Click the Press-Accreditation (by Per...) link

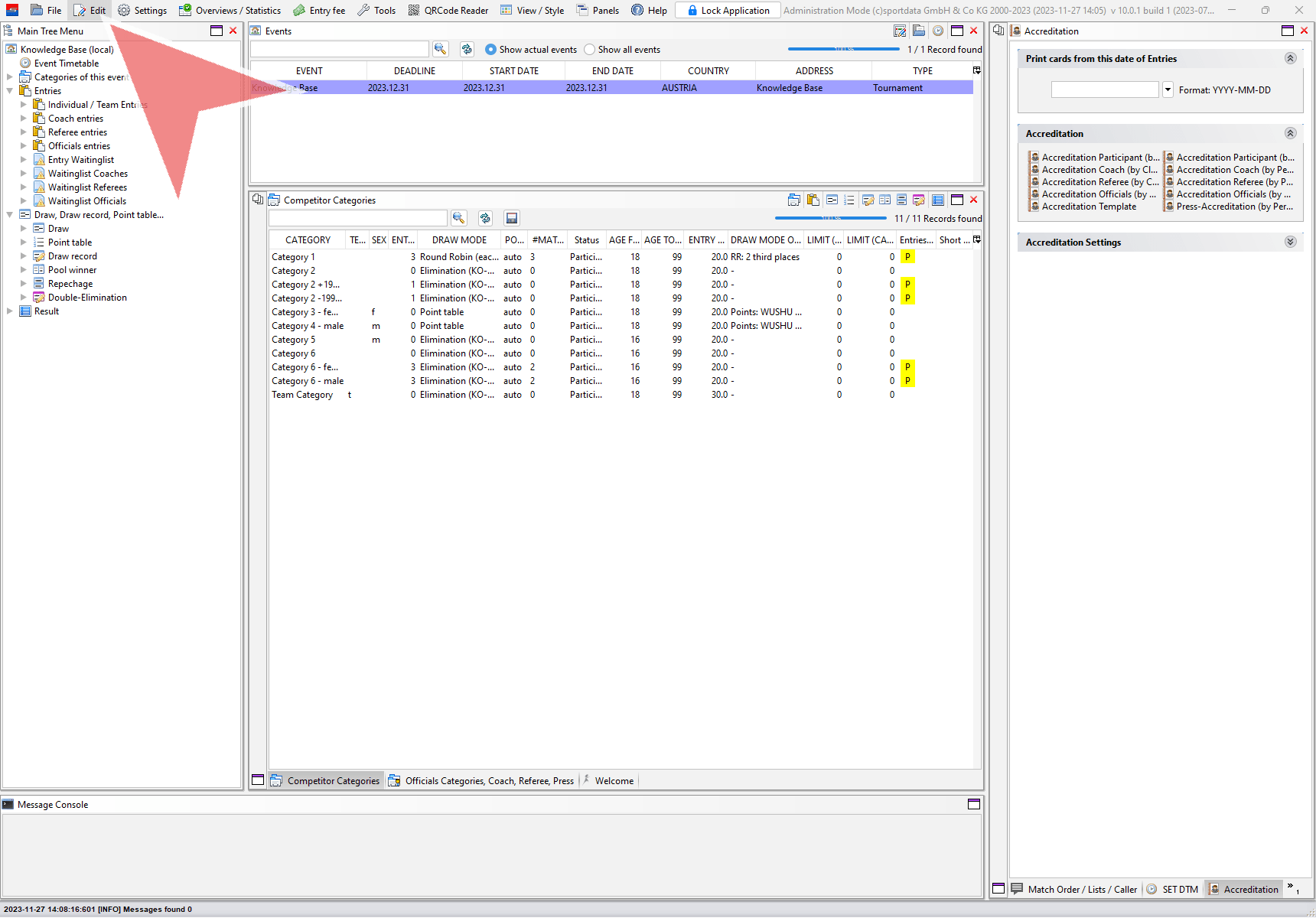(1234, 207)
